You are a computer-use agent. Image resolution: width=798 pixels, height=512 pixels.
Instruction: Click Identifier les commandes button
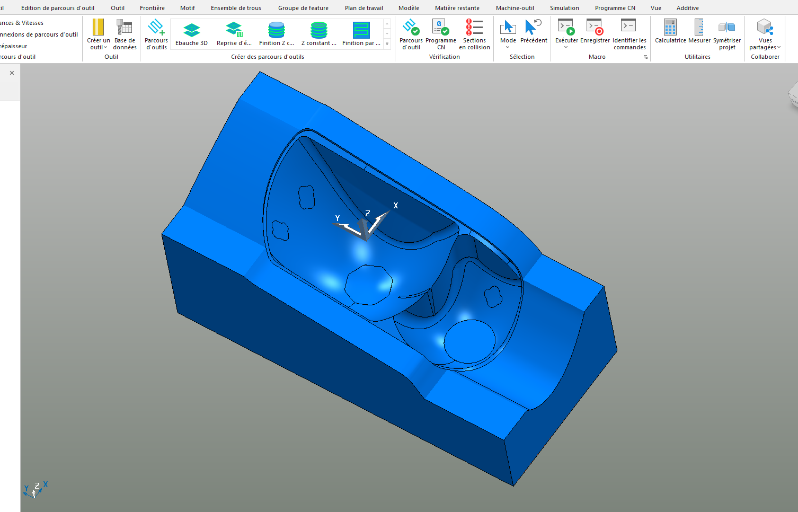pyautogui.click(x=629, y=33)
